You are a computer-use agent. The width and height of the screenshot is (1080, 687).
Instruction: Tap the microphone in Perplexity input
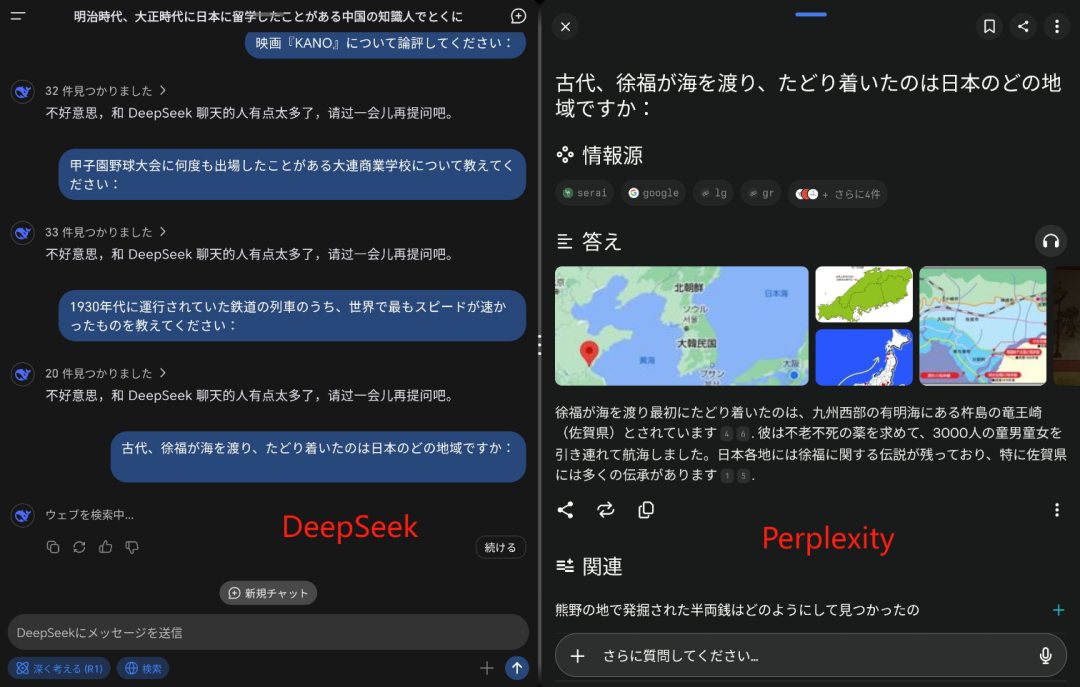click(x=1045, y=656)
